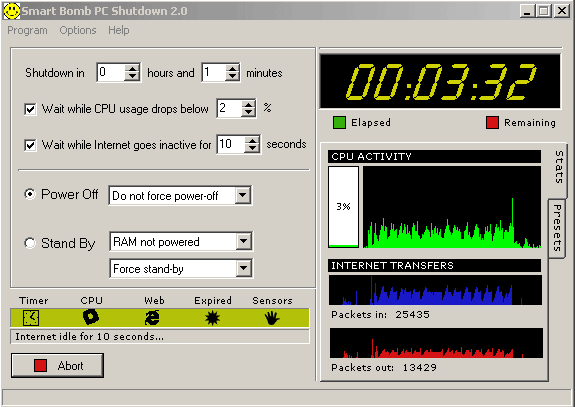Open the Help menu
Viewport: 575px width, 407px height.
(x=118, y=30)
